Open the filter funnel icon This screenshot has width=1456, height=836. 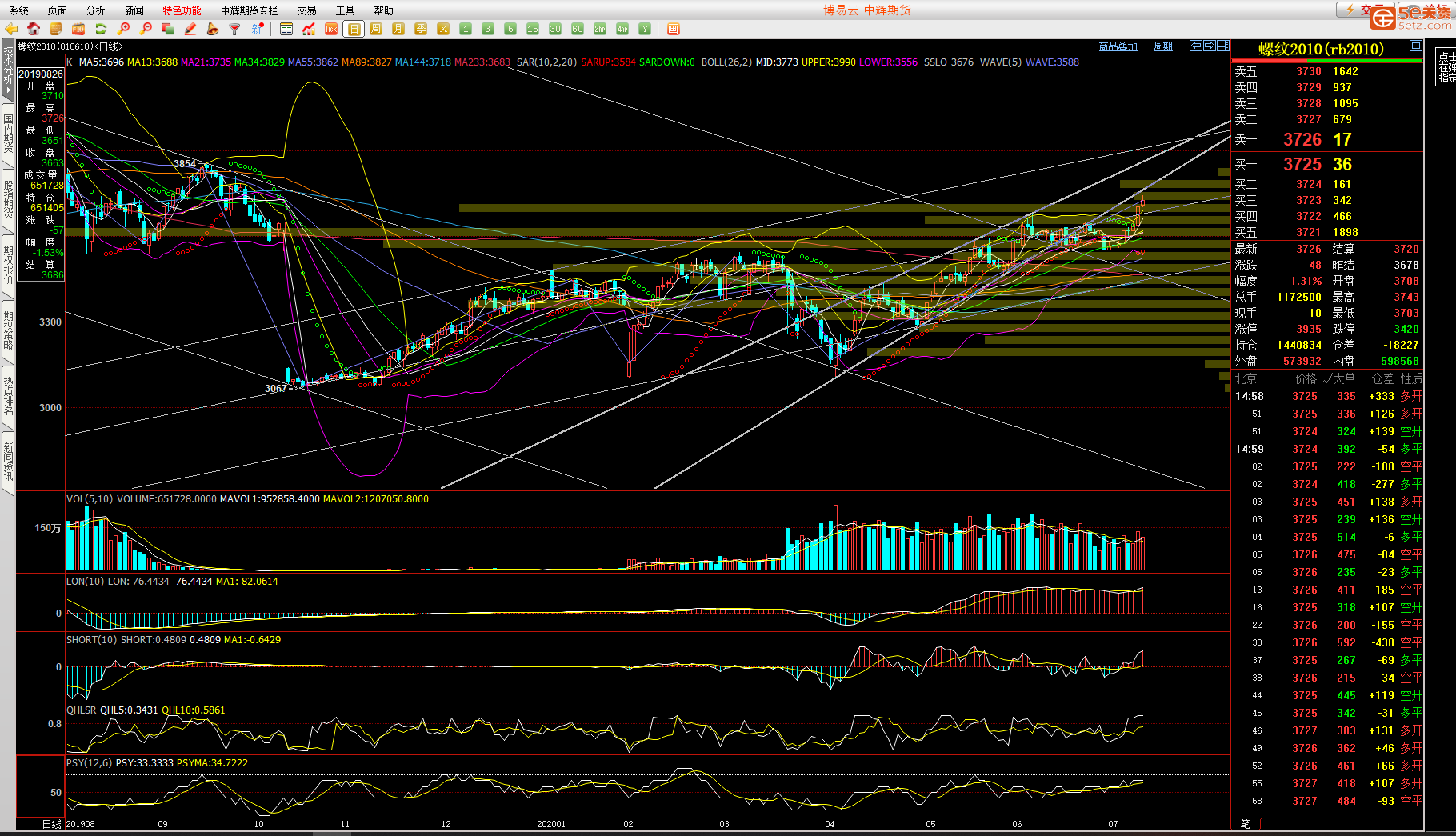click(235, 29)
